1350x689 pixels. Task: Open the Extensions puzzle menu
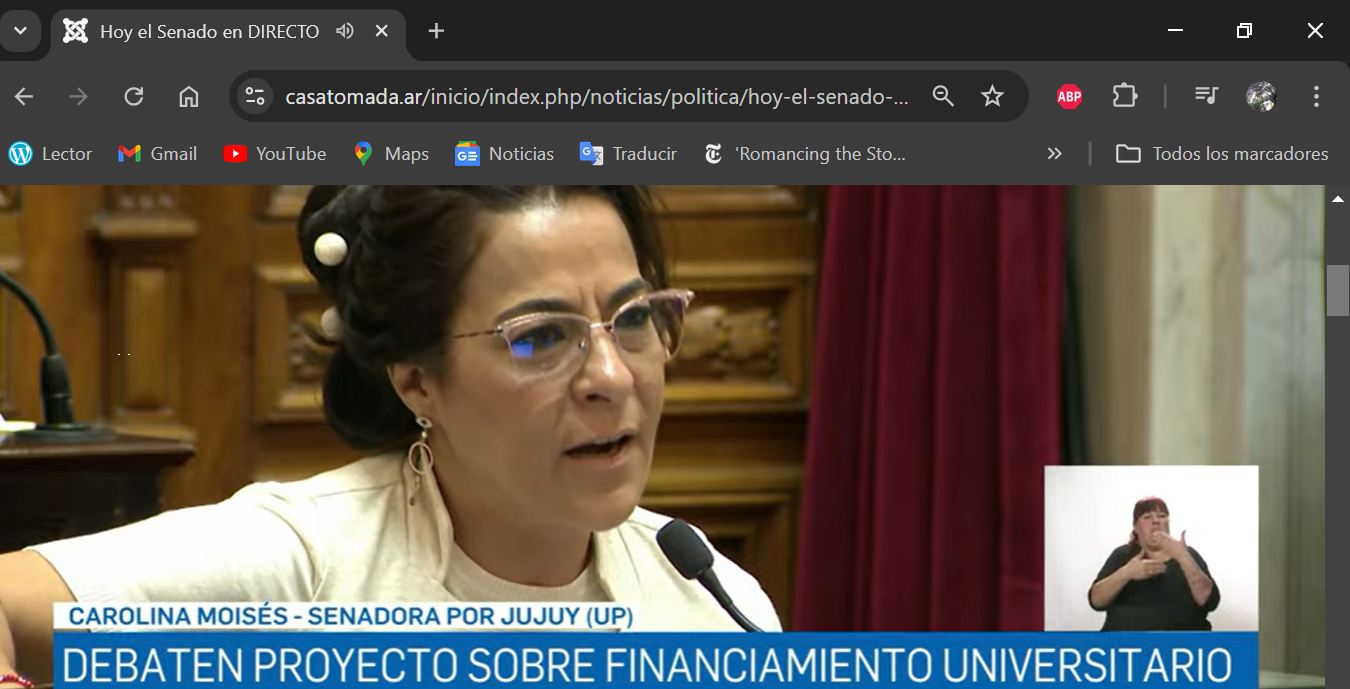point(1125,96)
